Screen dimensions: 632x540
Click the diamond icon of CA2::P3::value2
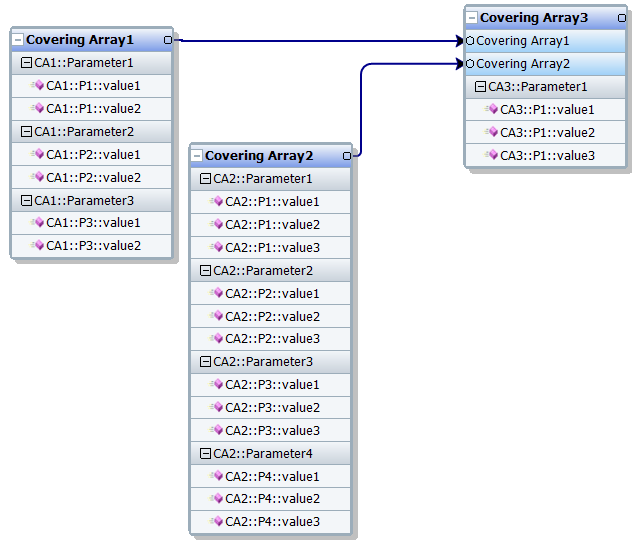[217, 407]
